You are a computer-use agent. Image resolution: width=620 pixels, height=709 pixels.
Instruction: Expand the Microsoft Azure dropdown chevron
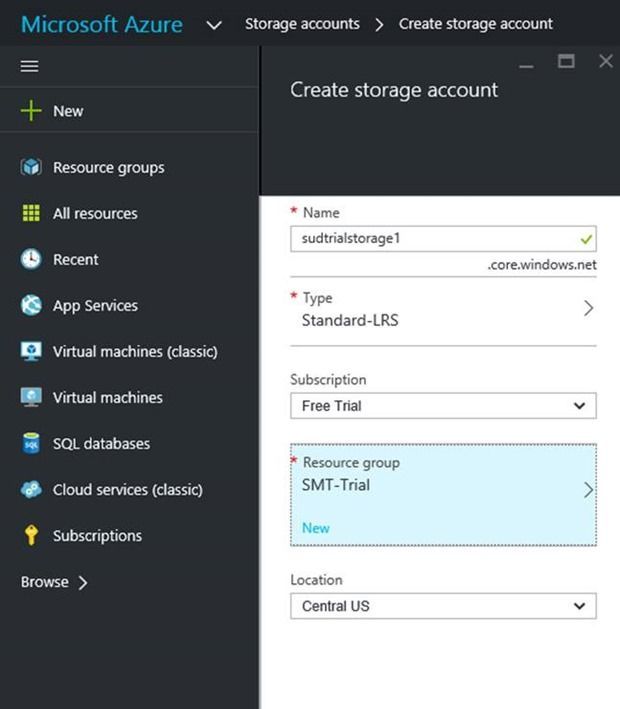pos(213,25)
